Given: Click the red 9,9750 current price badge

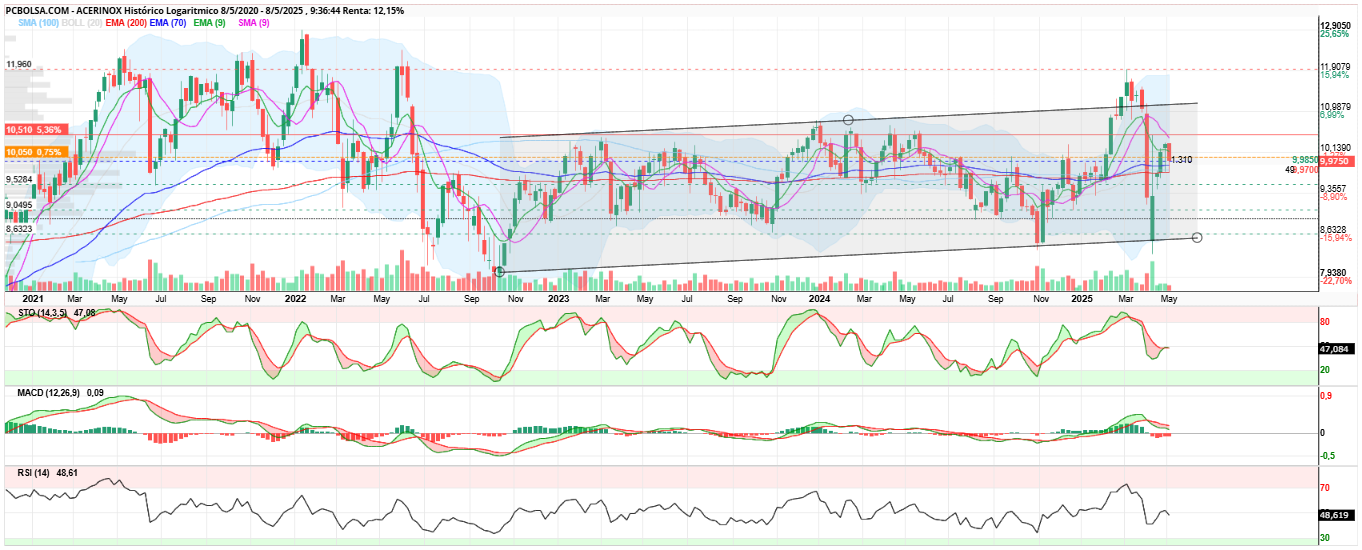Looking at the screenshot, I should point(1336,160).
